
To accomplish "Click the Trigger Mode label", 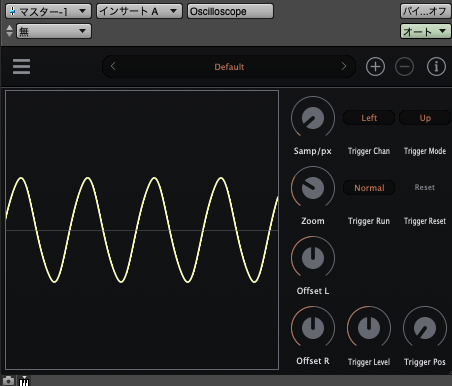I will 425,151.
